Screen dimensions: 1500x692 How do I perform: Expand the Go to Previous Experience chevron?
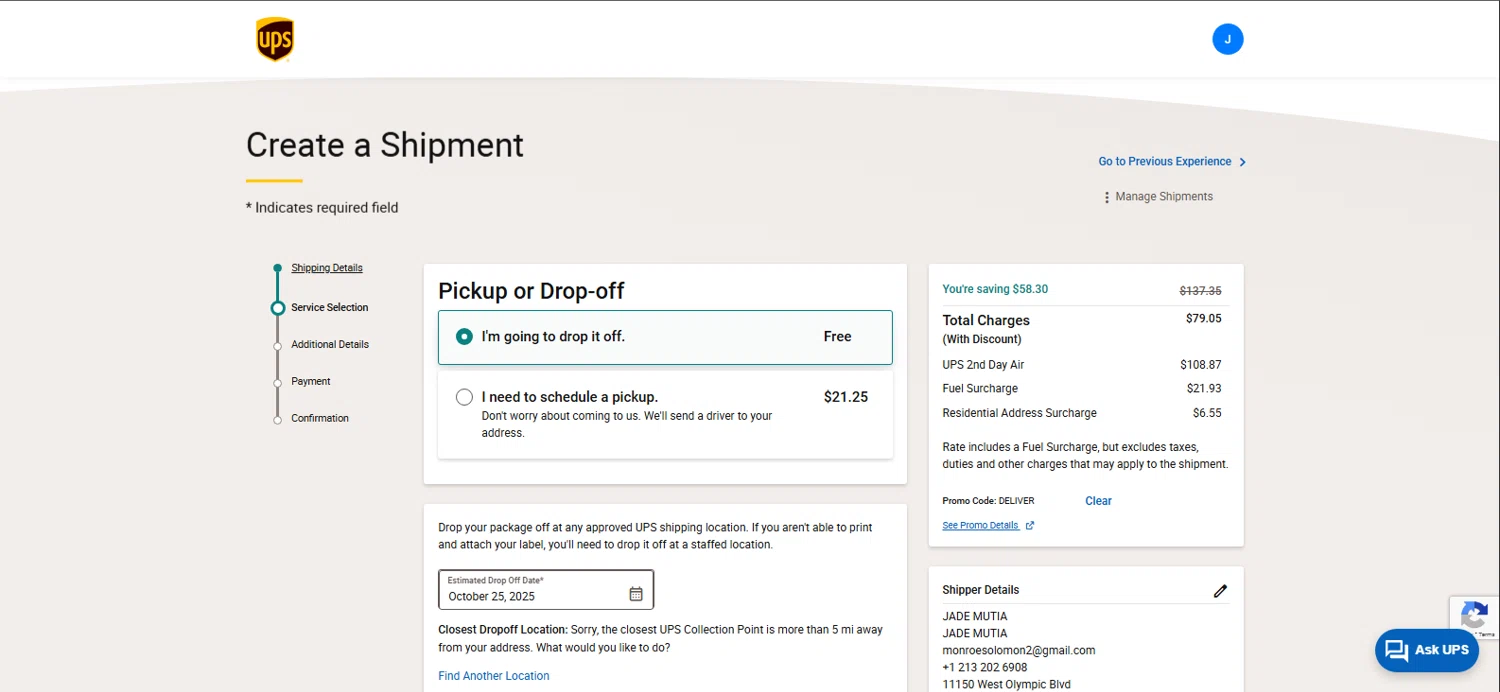[1242, 162]
